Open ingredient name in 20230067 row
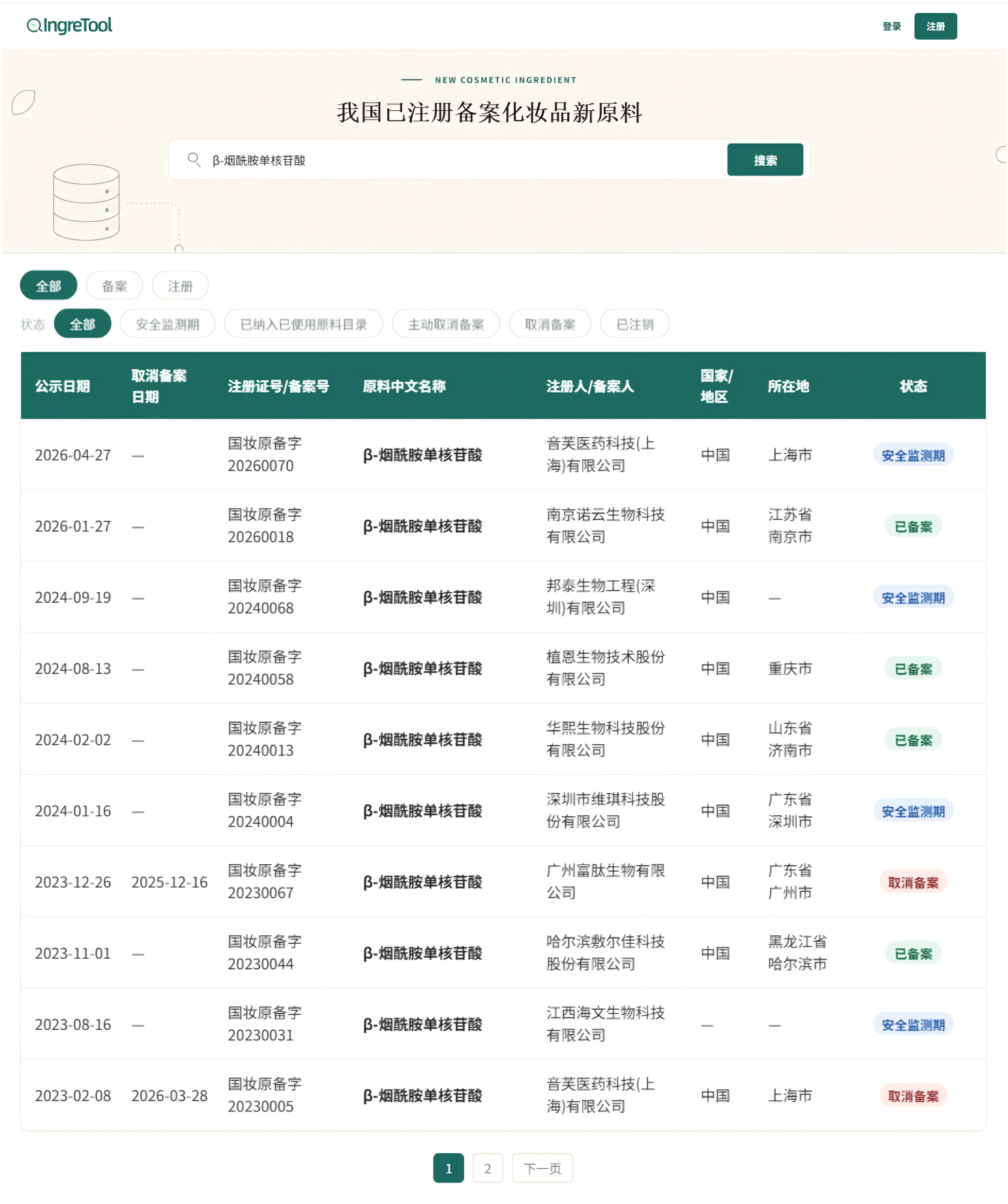Image resolution: width=1008 pixels, height=1204 pixels. point(422,881)
